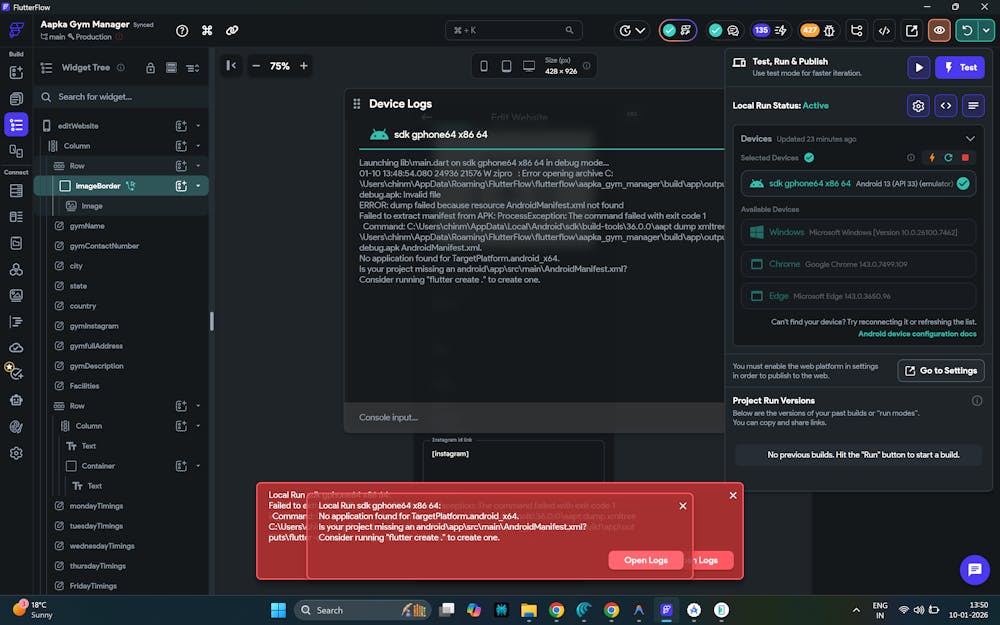Open File Explorer from taskbar

click(529, 610)
